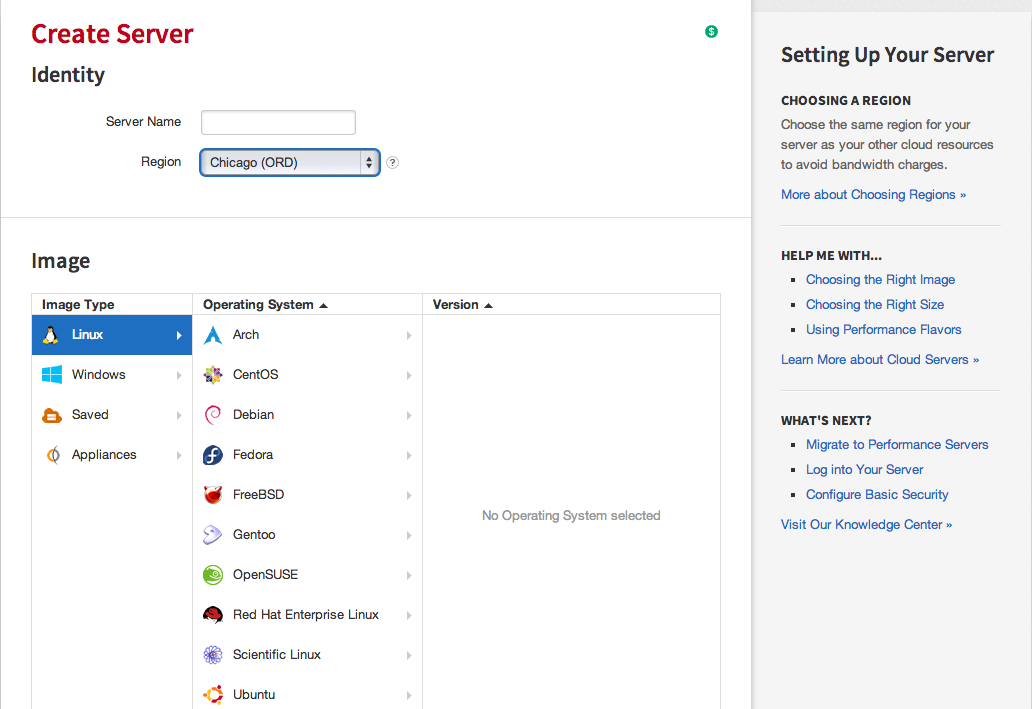Click the Server Name text field

click(278, 122)
